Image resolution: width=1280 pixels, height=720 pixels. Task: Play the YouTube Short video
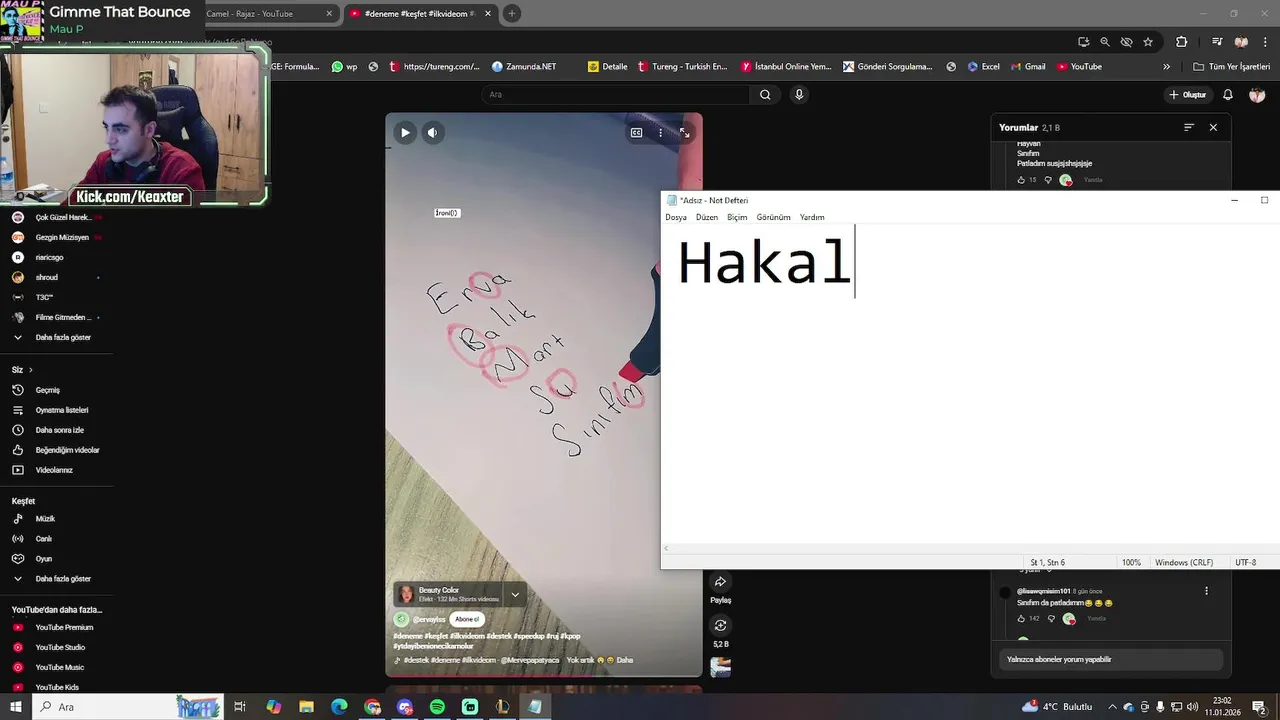405,132
